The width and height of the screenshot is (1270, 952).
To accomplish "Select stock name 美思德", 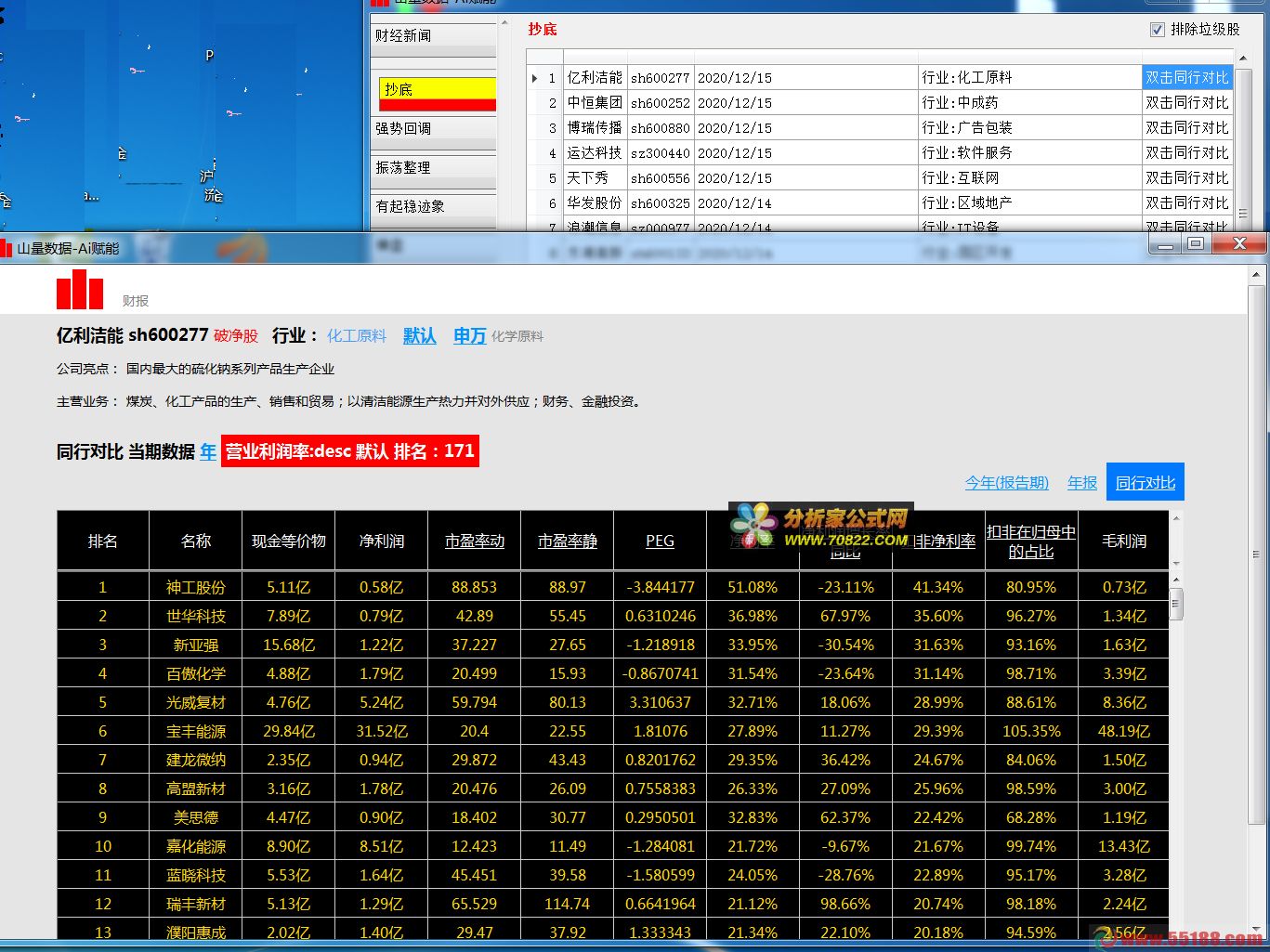I will click(x=196, y=817).
